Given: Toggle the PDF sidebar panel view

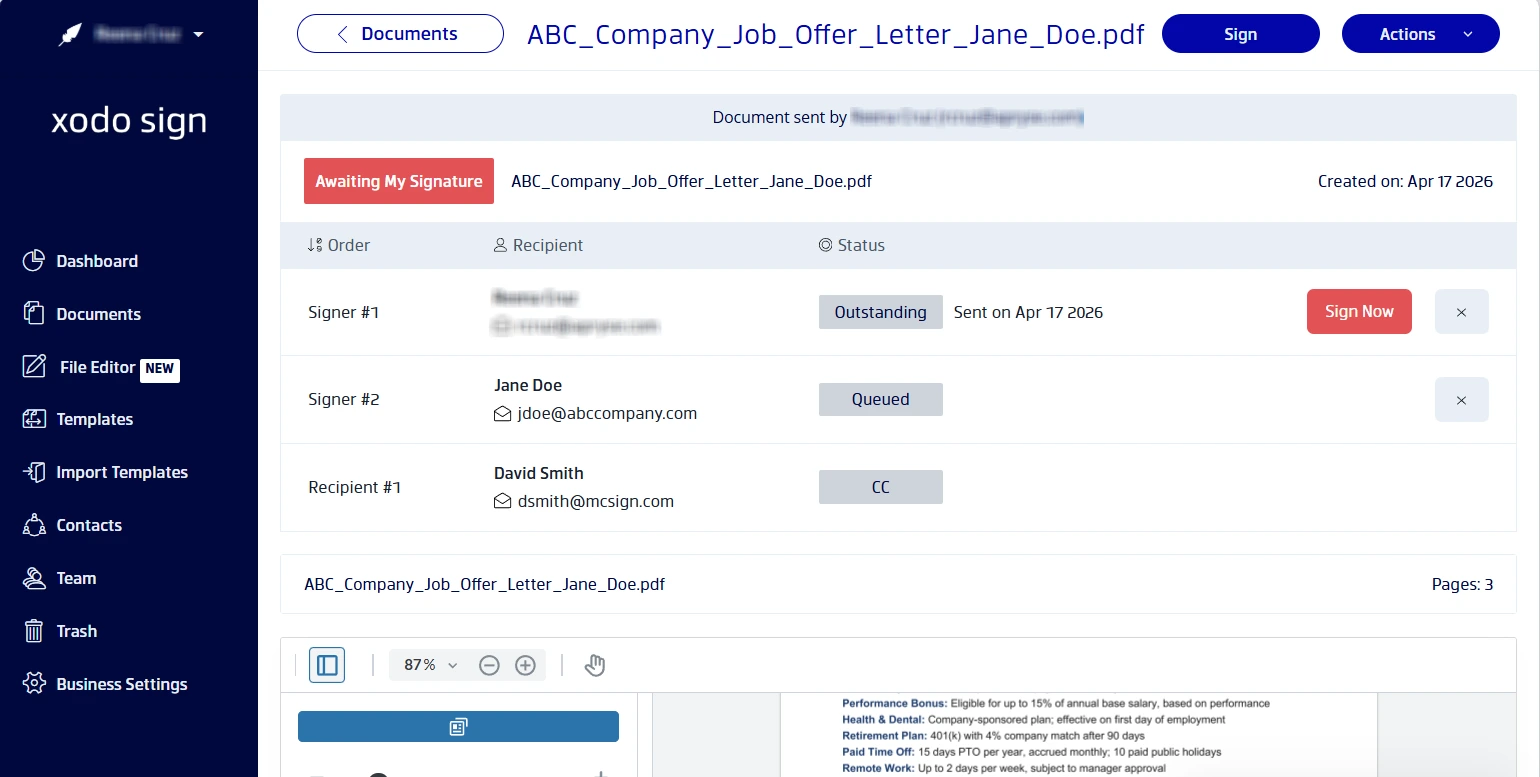Looking at the screenshot, I should (x=326, y=664).
